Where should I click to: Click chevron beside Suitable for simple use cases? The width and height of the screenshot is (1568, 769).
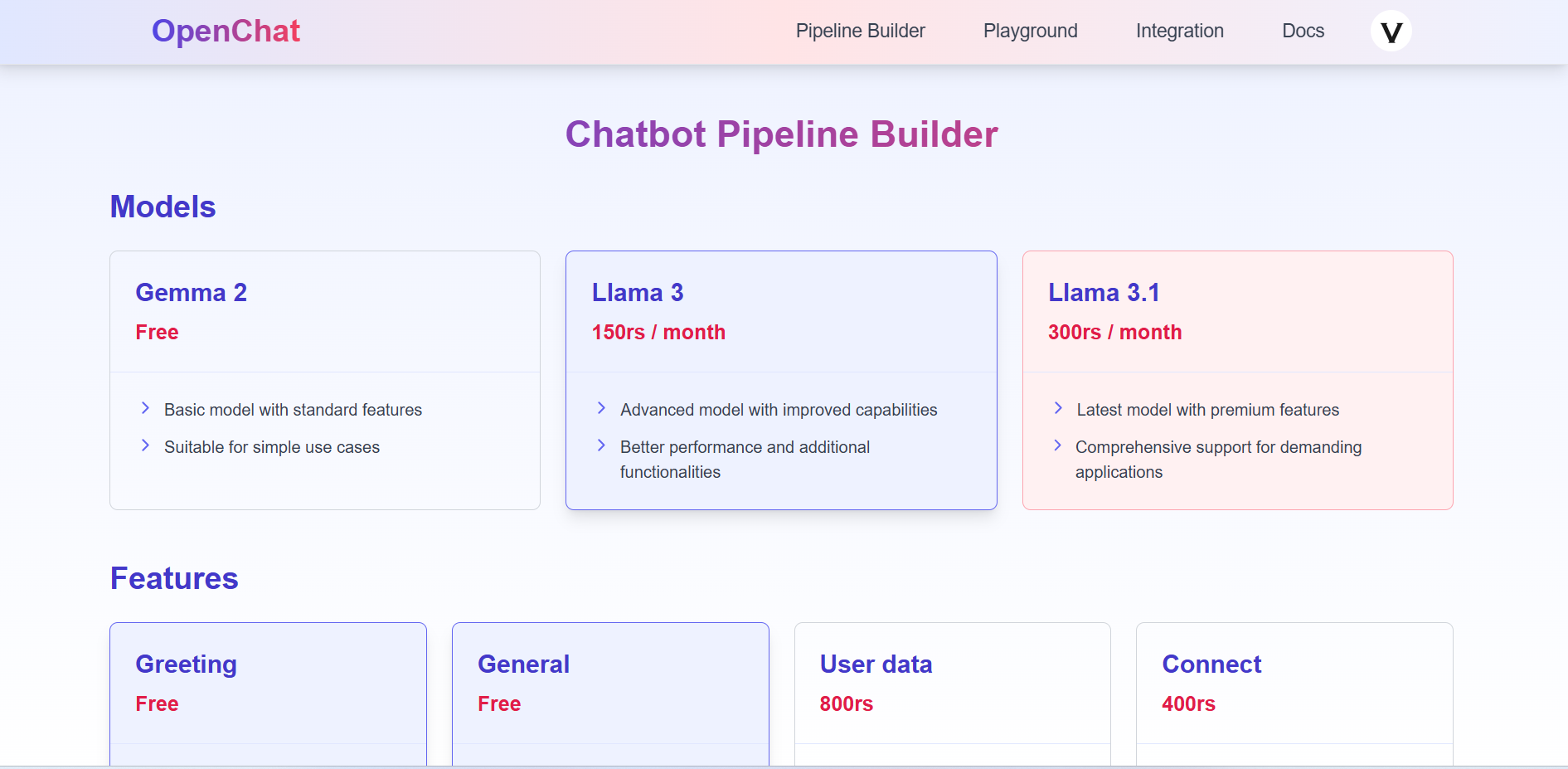pos(145,445)
